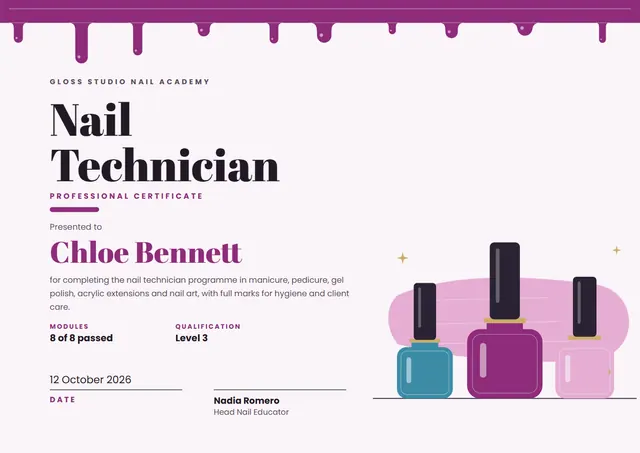The width and height of the screenshot is (640, 453).
Task: Click the gold sparkle left of the bottles
Action: (402, 258)
